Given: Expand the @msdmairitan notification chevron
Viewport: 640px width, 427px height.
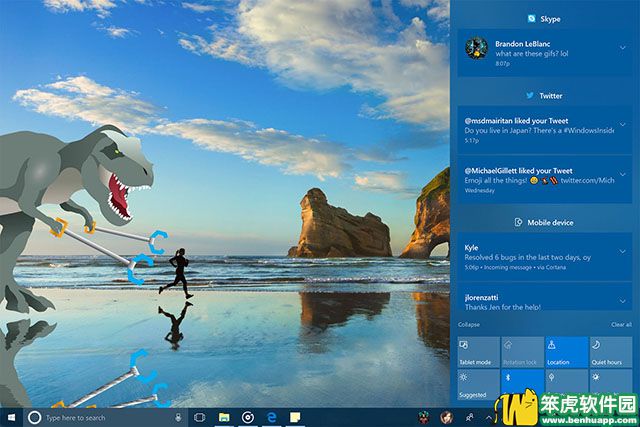Looking at the screenshot, I should pos(623,124).
